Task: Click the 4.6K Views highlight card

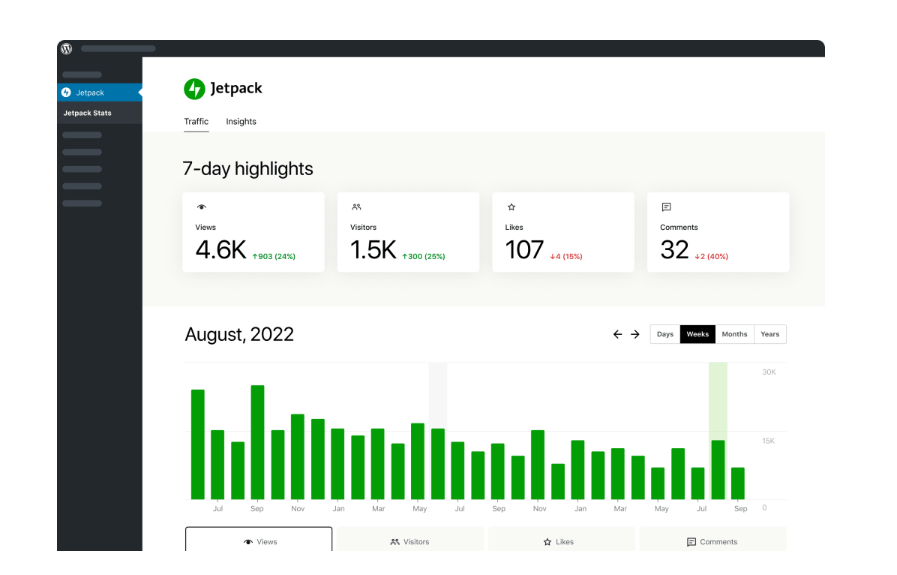Action: [253, 232]
